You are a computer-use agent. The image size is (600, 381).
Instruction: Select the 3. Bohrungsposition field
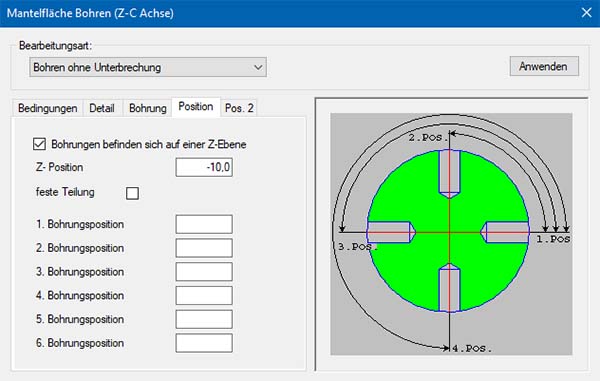click(204, 272)
